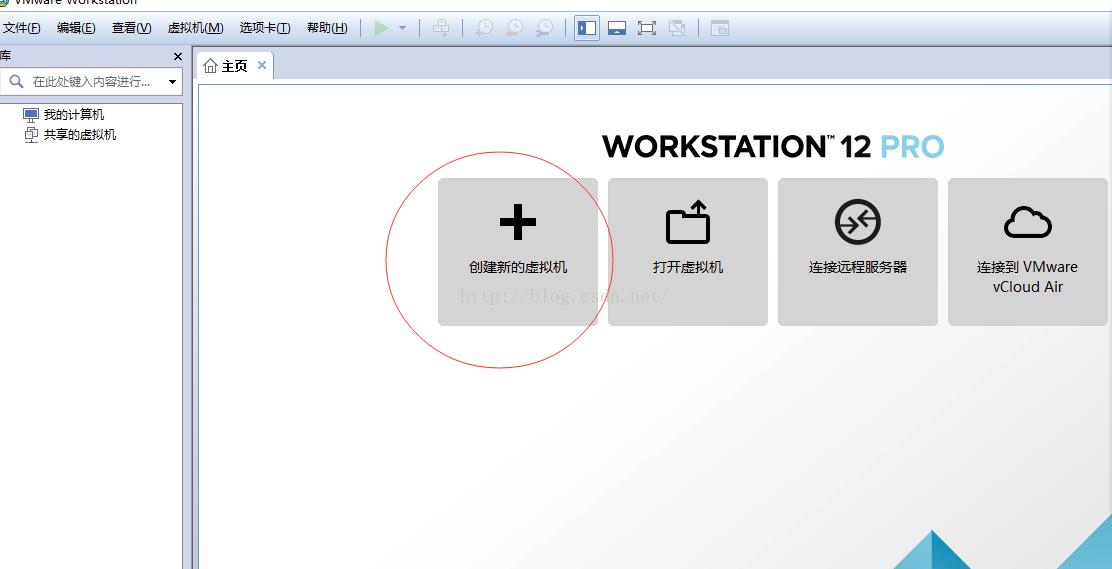The height and width of the screenshot is (569, 1112).
Task: Click the magnifier icon in library search
Action: coord(16,82)
